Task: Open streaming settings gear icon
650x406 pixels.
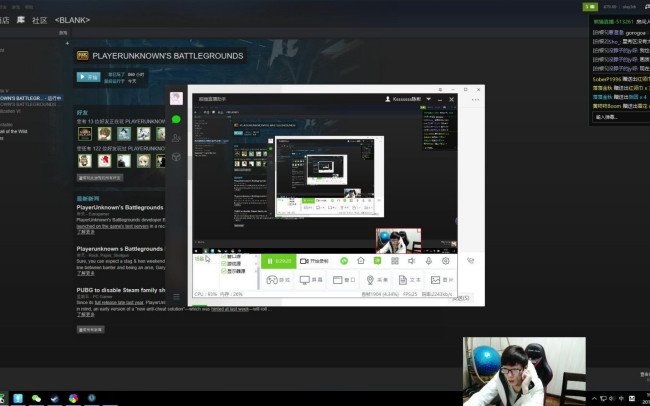Action: [x=445, y=261]
